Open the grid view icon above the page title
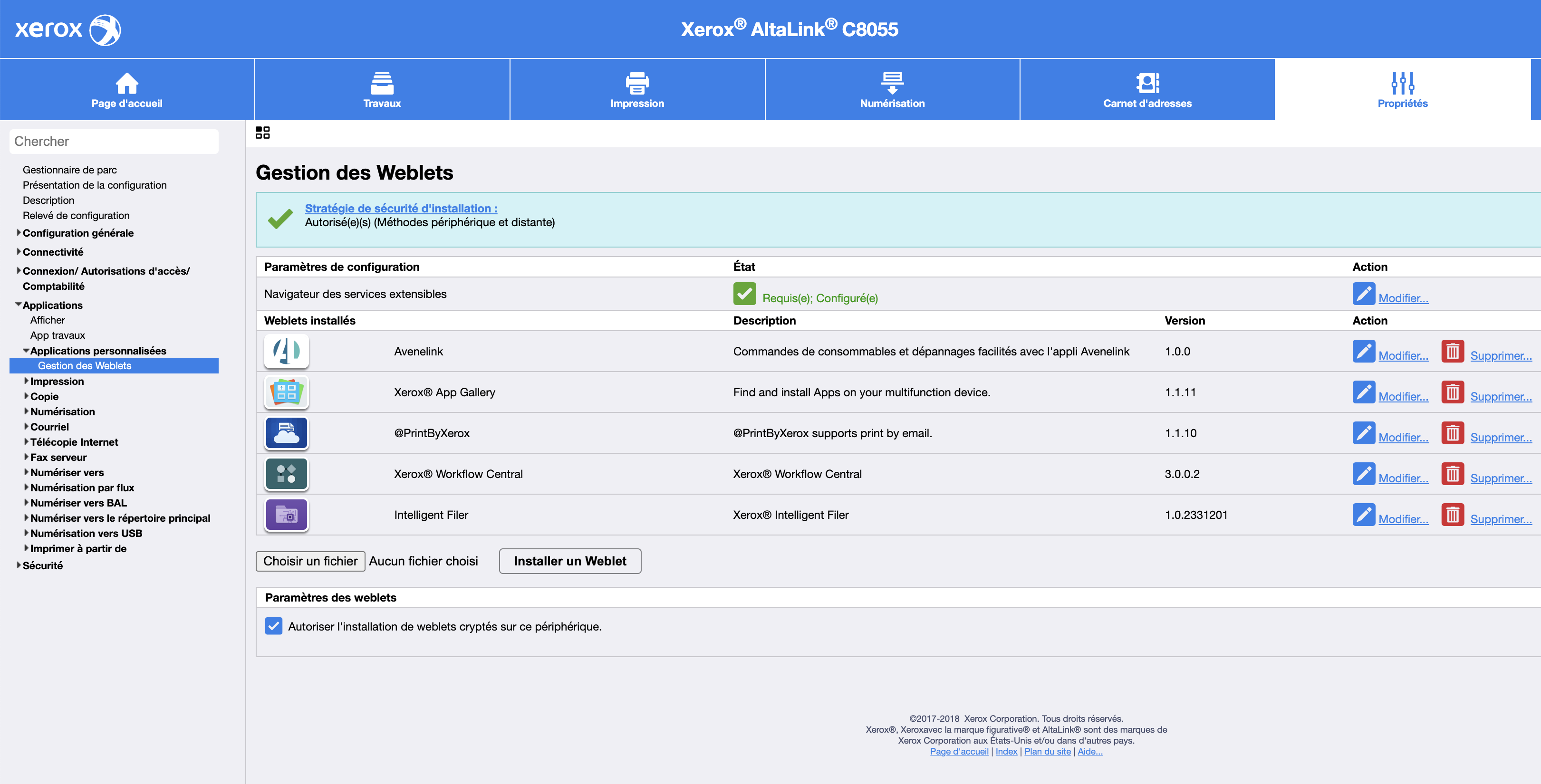1541x784 pixels. click(262, 132)
